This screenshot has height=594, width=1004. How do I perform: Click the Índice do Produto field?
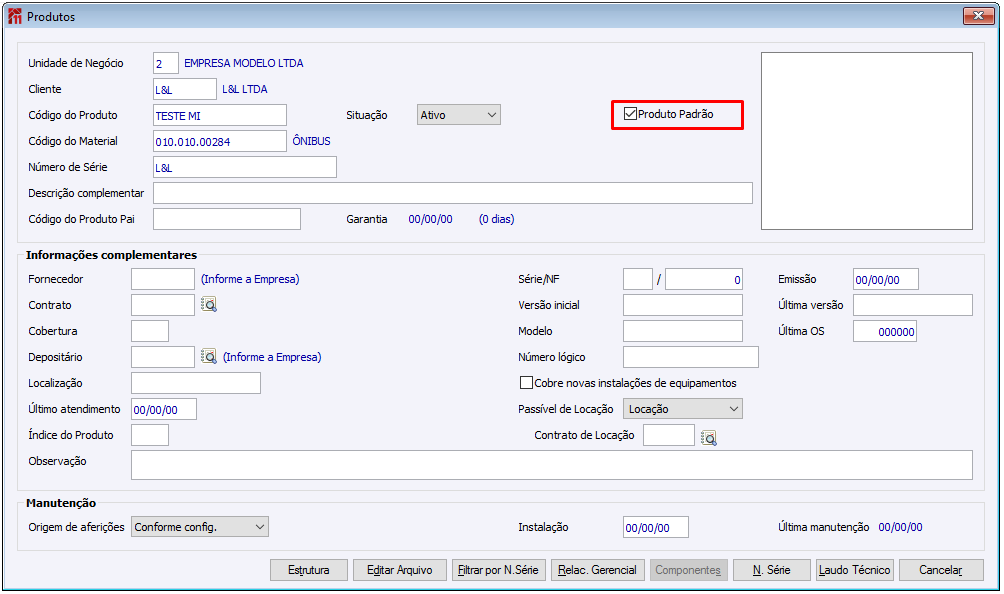coord(150,435)
